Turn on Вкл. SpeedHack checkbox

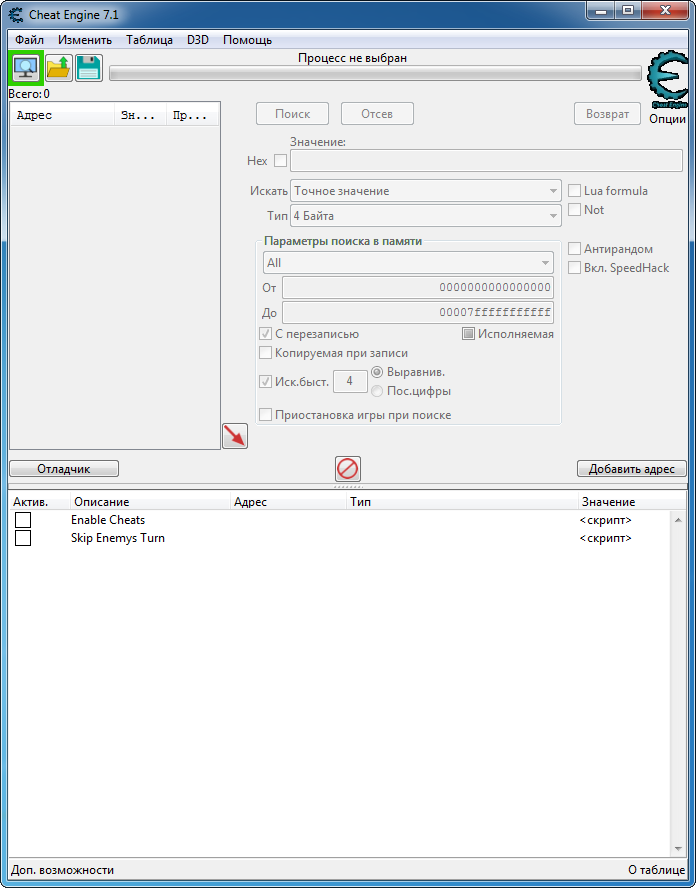pyautogui.click(x=574, y=268)
